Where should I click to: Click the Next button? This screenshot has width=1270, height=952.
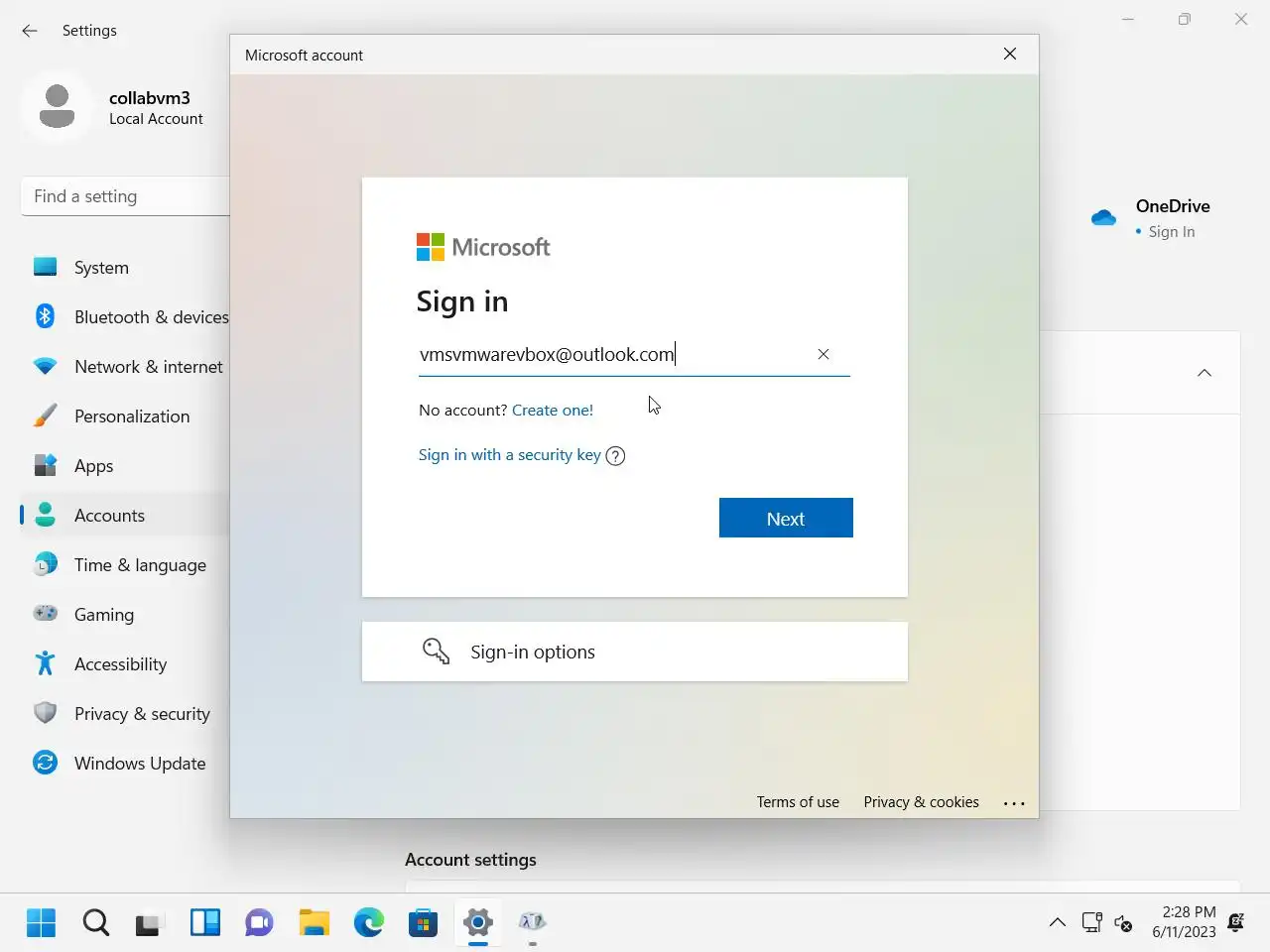click(x=786, y=518)
